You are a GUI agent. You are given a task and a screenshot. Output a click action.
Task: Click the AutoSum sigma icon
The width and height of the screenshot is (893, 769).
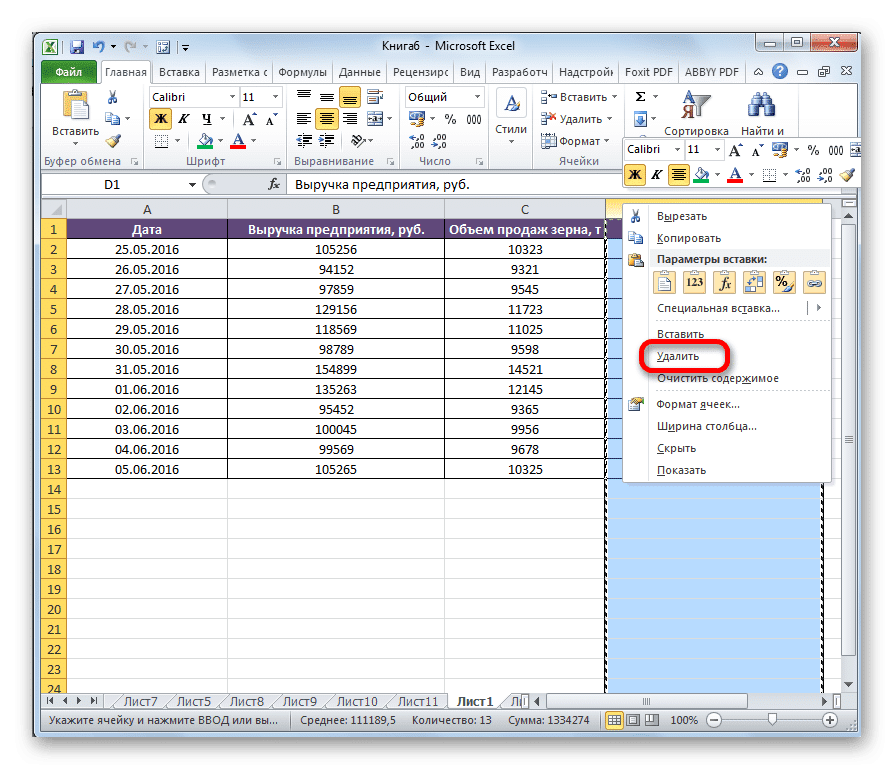641,97
